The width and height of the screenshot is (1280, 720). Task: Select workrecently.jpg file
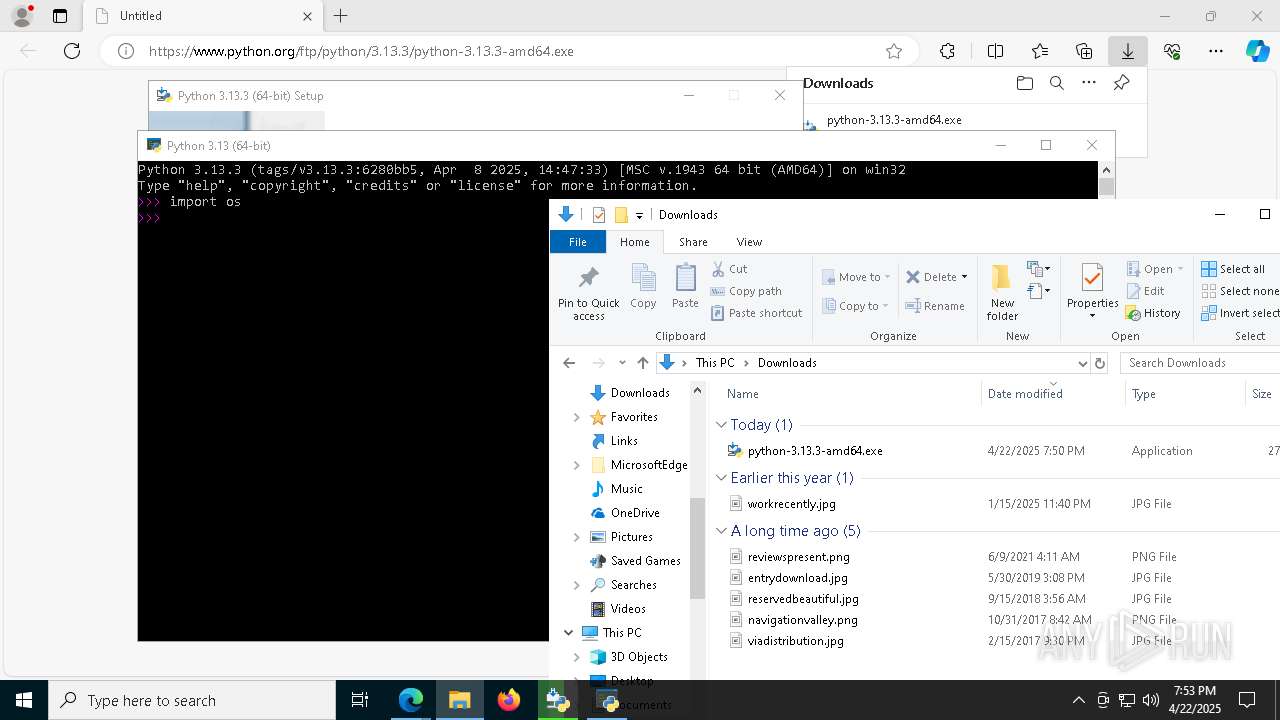(x=791, y=504)
